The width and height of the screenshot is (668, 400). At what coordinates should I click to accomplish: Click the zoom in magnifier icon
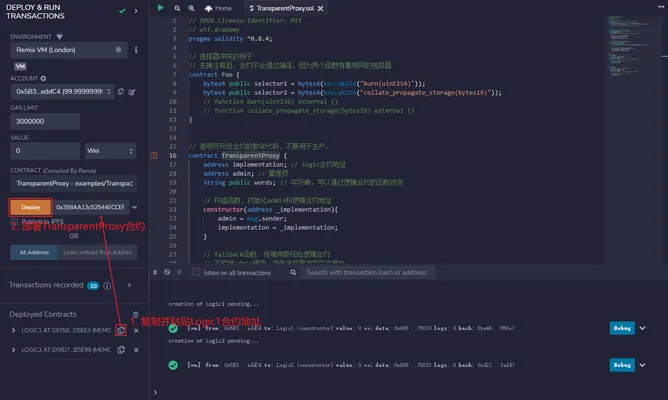coord(192,8)
